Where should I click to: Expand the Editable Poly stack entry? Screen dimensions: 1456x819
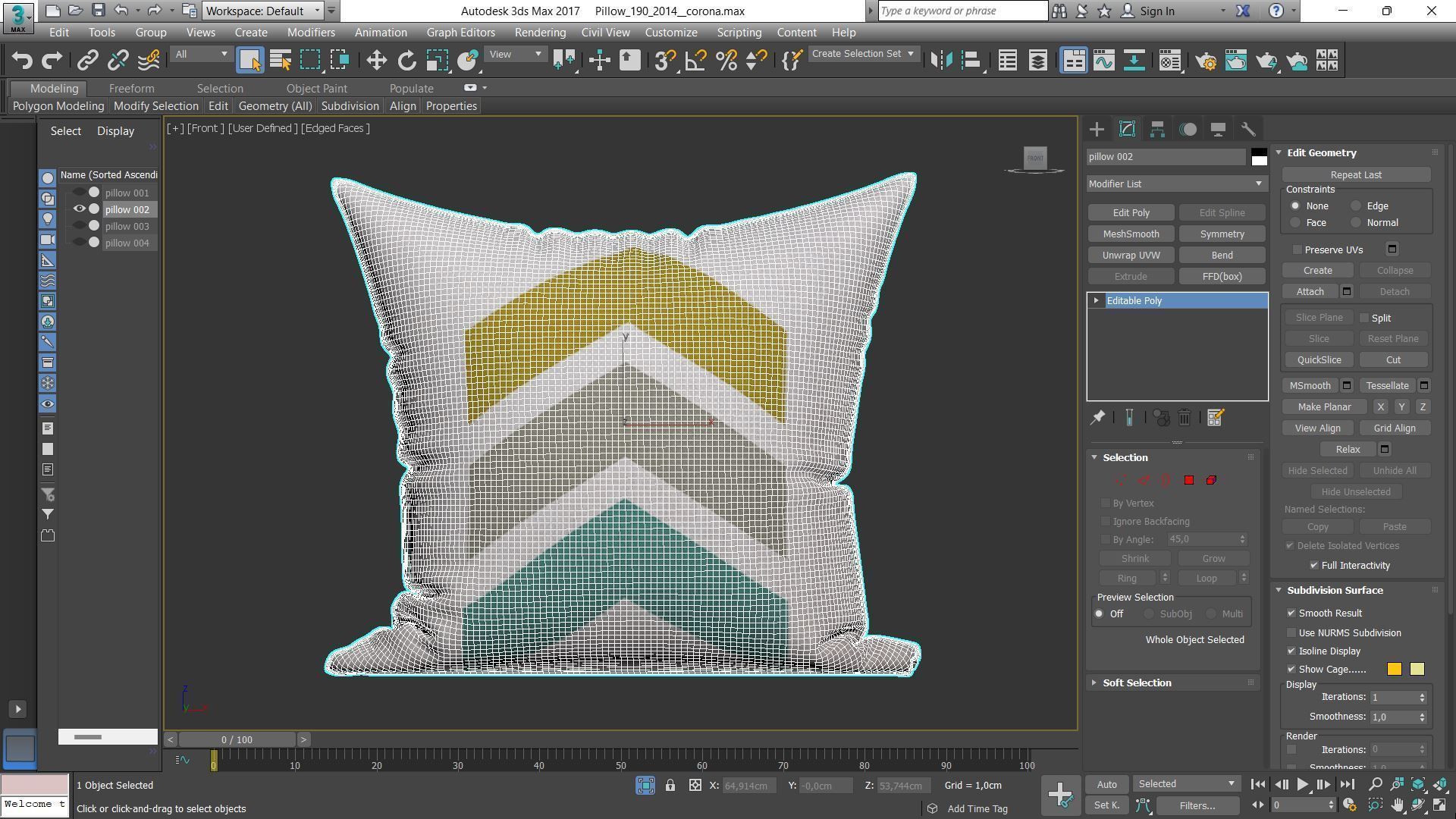coord(1096,301)
